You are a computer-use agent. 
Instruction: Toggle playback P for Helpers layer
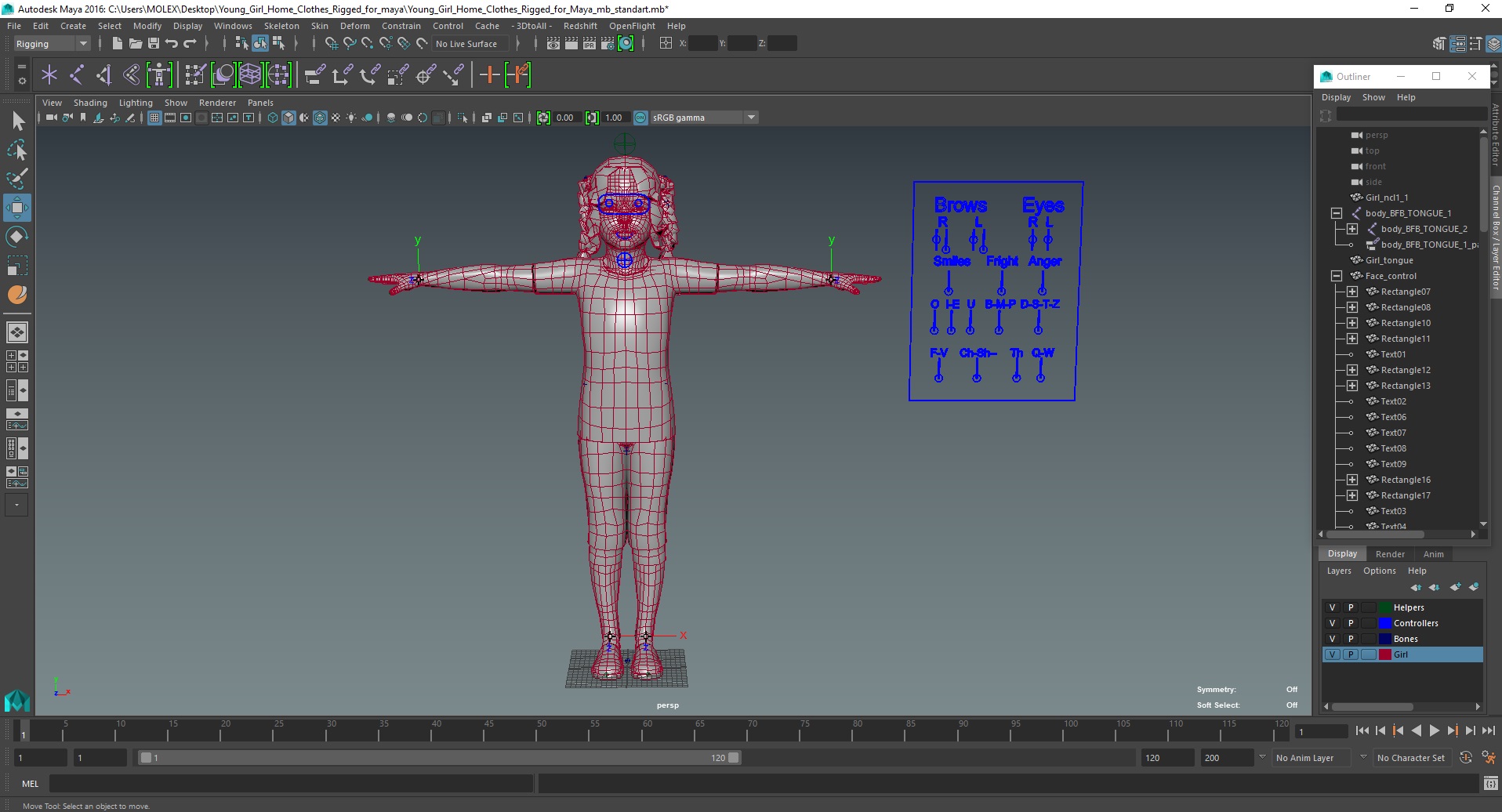(x=1351, y=607)
